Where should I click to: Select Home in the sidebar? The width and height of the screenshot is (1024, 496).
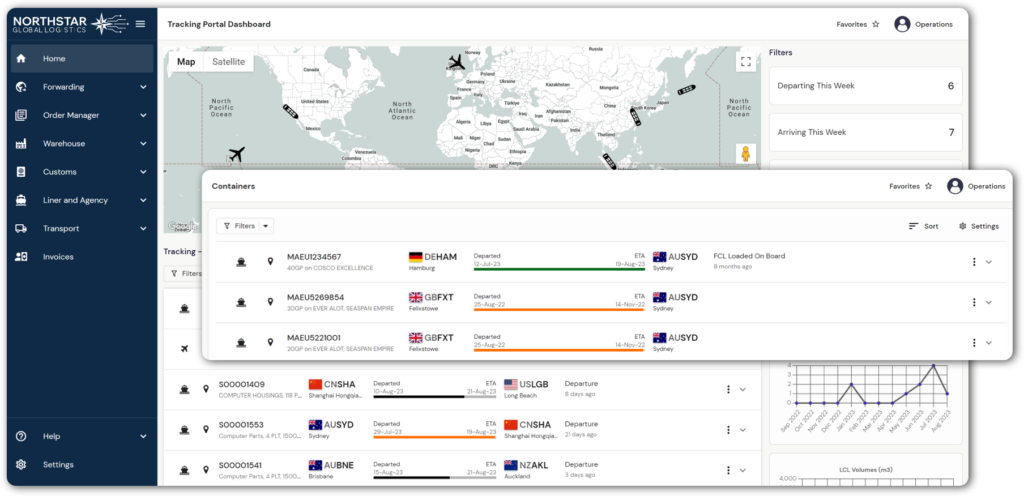tap(54, 59)
